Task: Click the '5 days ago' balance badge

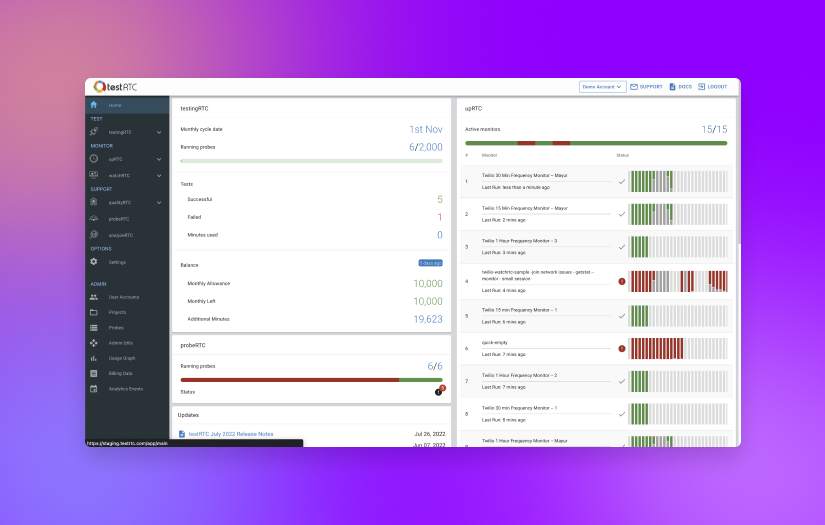Action: (x=430, y=263)
